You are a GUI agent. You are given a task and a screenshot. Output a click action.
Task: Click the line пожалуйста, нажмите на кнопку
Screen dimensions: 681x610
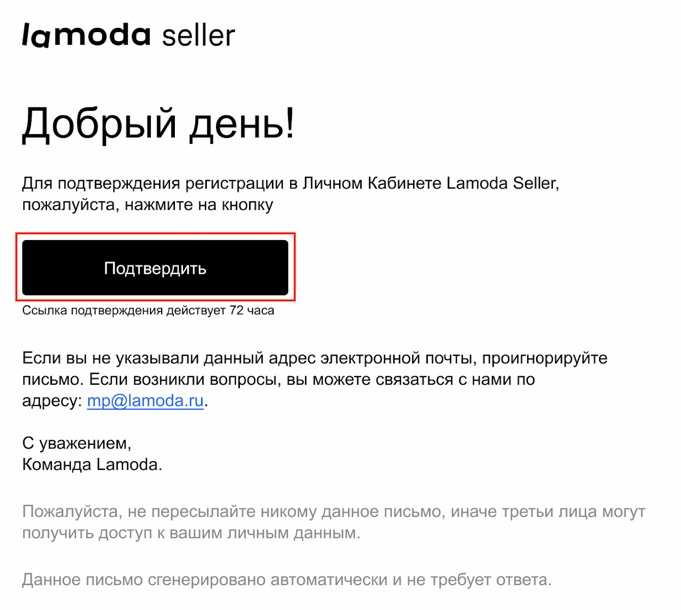147,205
